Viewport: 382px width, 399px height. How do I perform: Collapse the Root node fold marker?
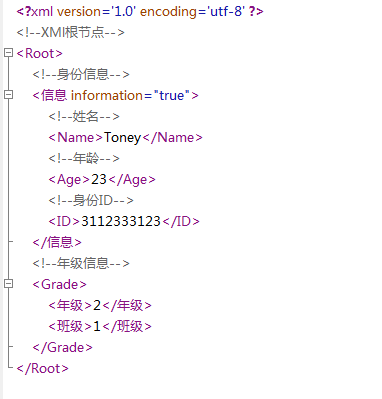pos(8,53)
